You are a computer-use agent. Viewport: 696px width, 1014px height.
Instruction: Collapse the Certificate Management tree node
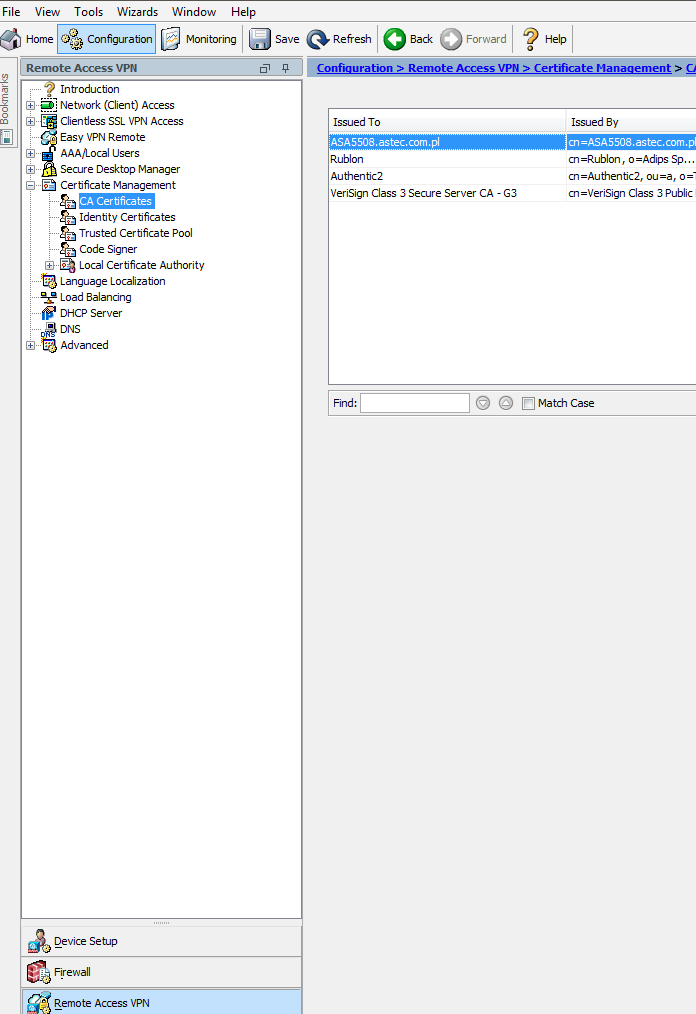click(x=31, y=185)
